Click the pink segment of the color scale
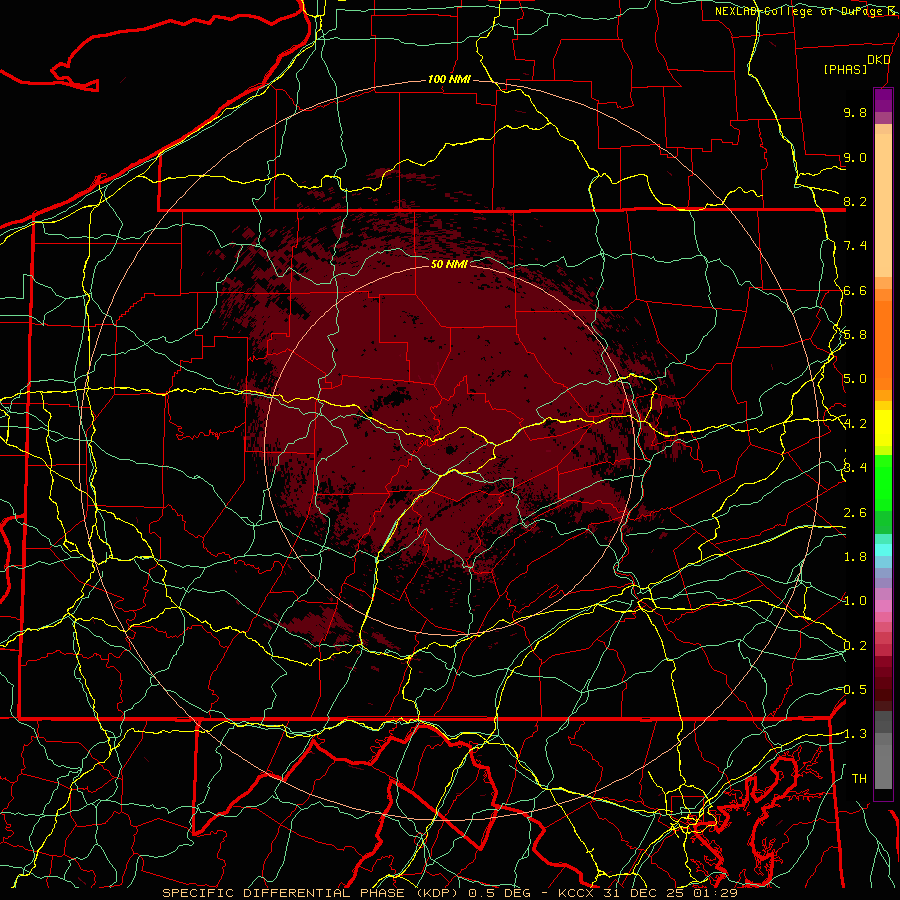The width and height of the screenshot is (900, 900). click(883, 606)
